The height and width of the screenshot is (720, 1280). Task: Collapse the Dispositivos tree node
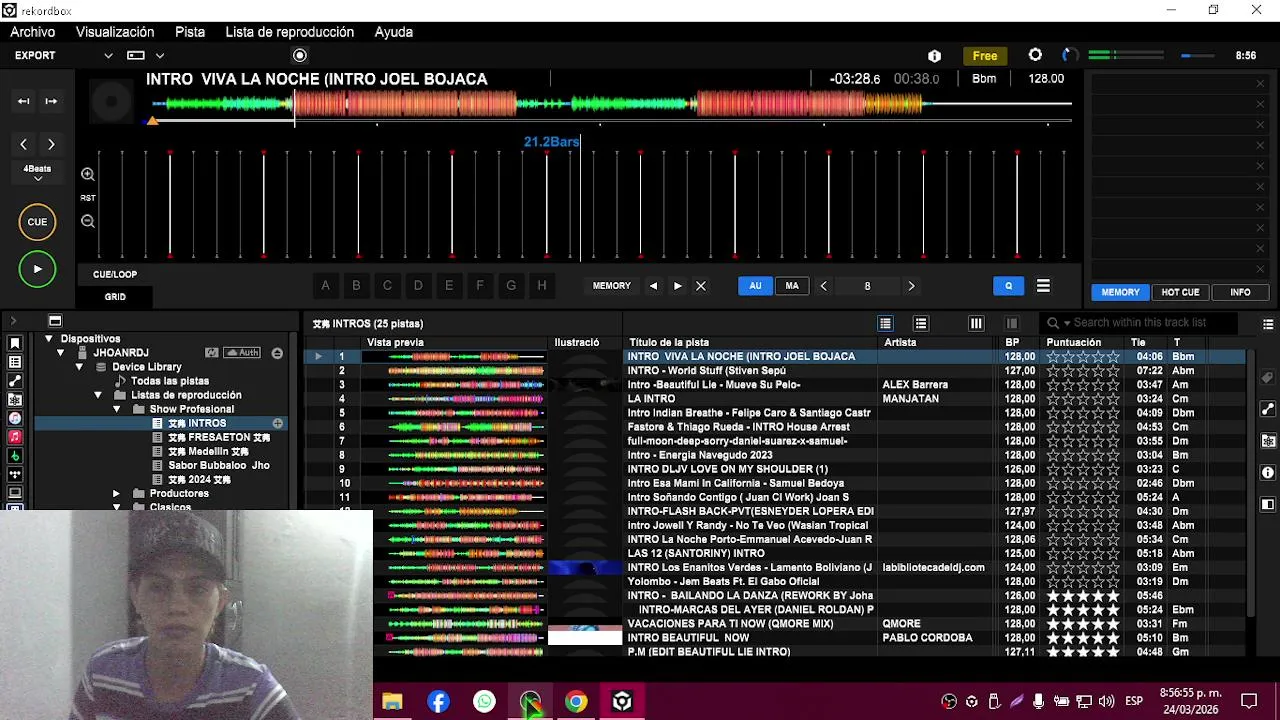point(48,339)
